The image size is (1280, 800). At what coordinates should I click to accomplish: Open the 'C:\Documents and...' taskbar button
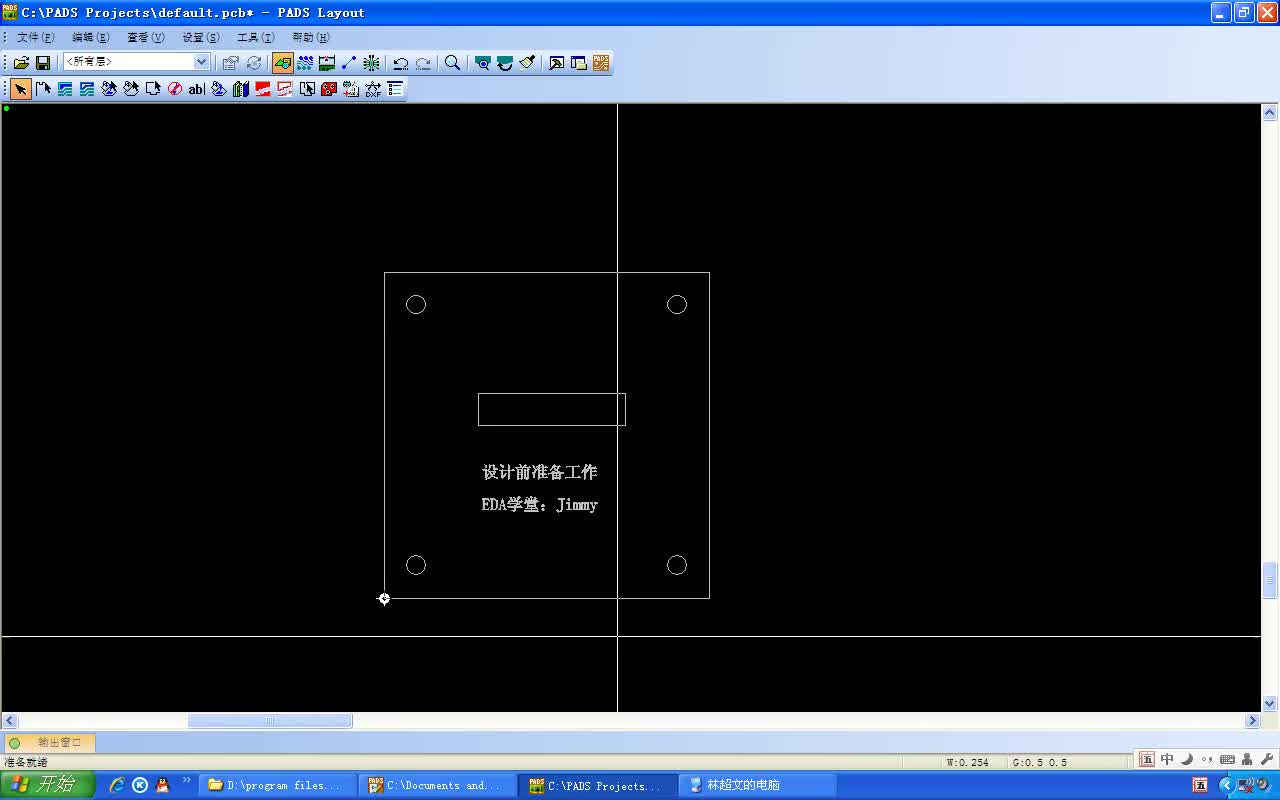437,785
